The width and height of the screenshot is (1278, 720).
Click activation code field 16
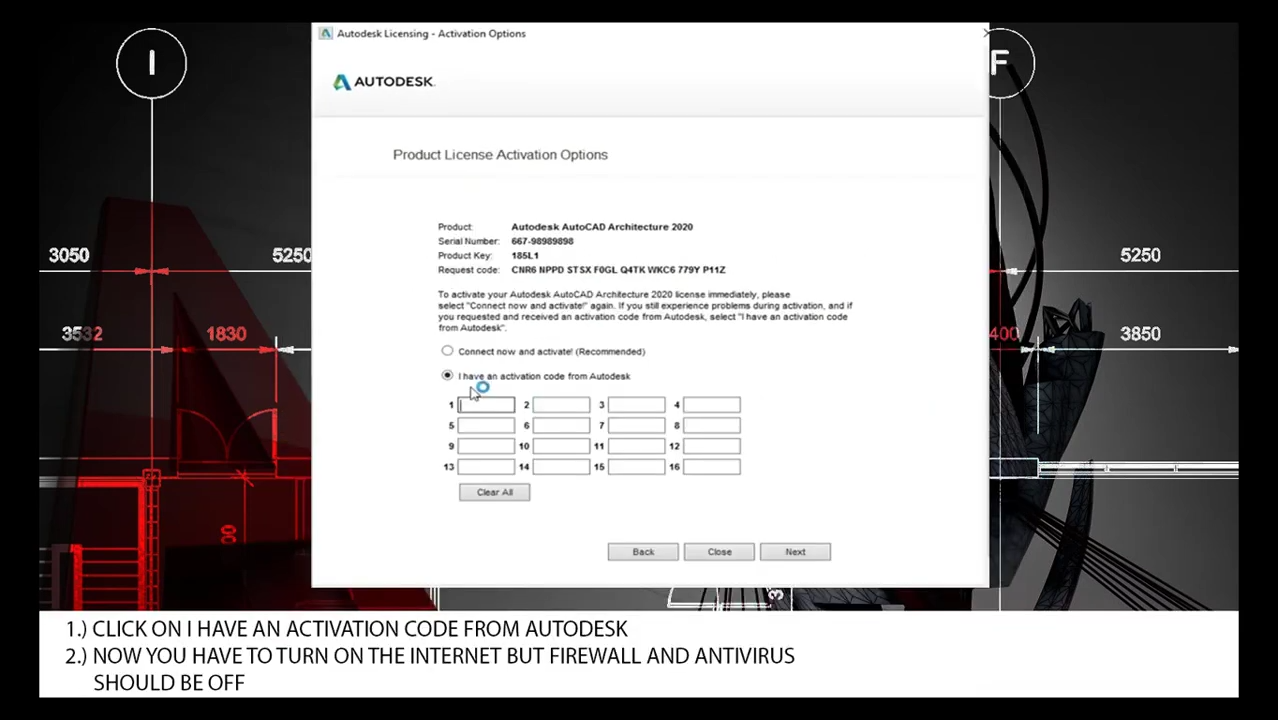[711, 467]
